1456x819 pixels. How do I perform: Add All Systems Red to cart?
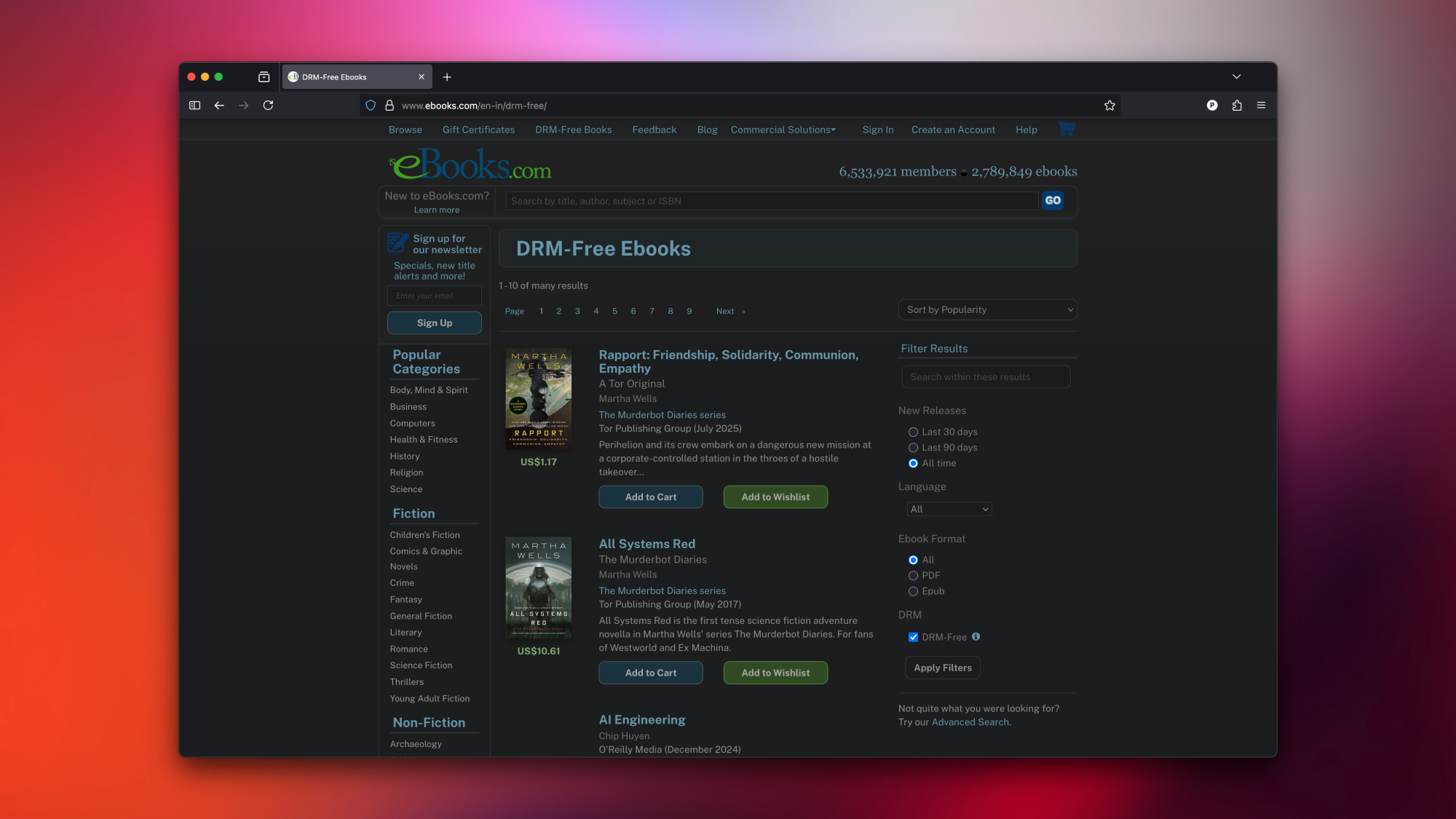click(x=651, y=673)
